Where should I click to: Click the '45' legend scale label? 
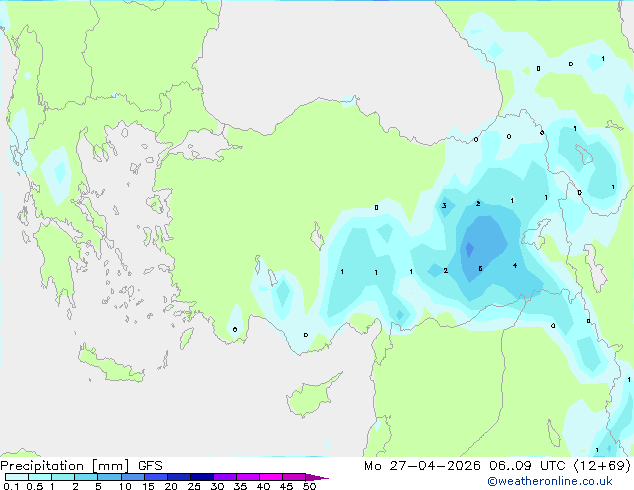(x=286, y=486)
